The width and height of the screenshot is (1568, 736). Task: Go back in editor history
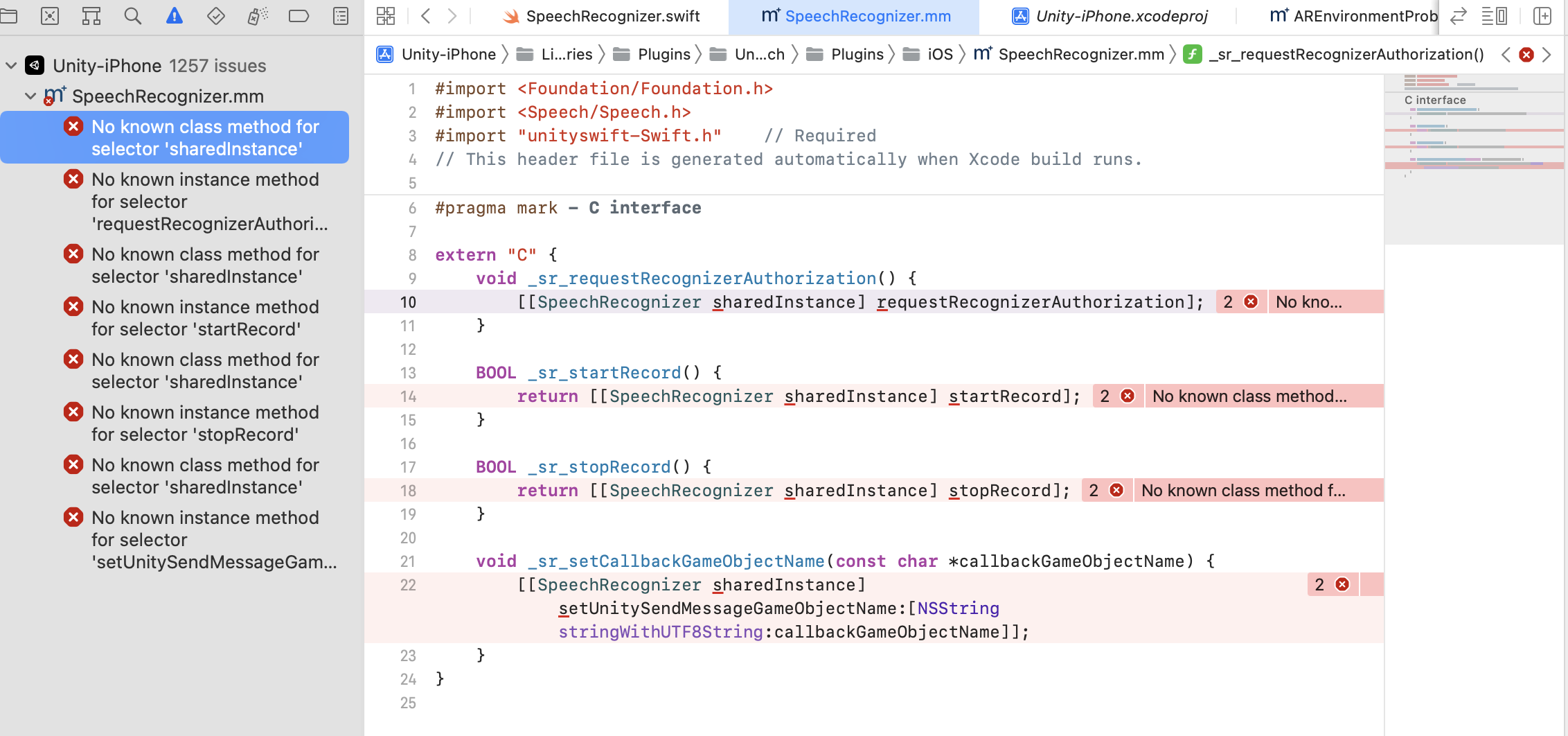coord(426,16)
